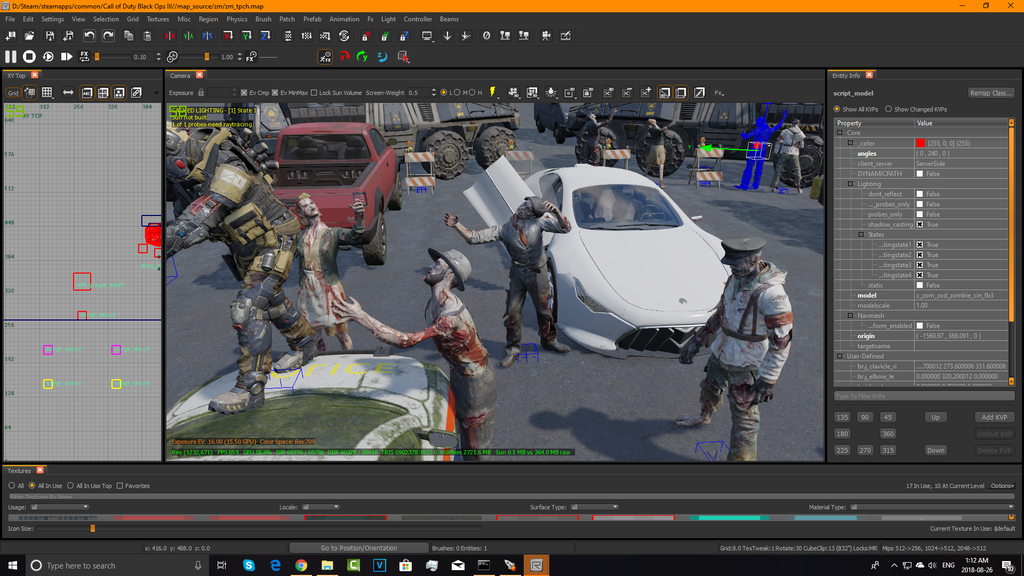1024x576 pixels.
Task: Expand the _color property row
Action: (850, 143)
